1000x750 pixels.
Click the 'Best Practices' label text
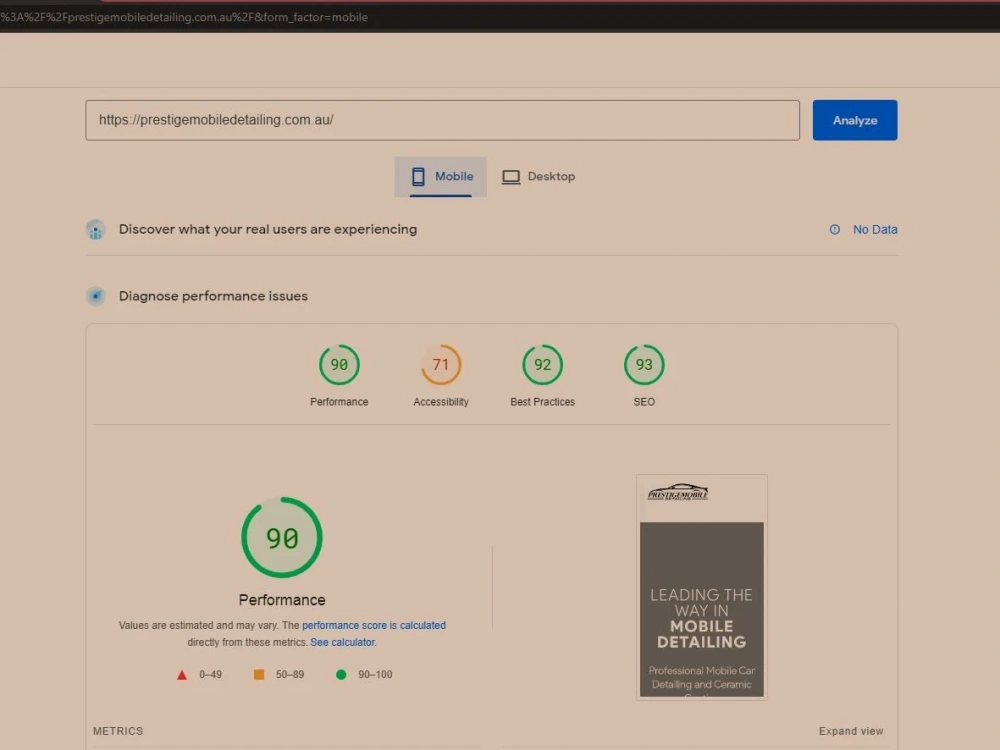point(543,402)
